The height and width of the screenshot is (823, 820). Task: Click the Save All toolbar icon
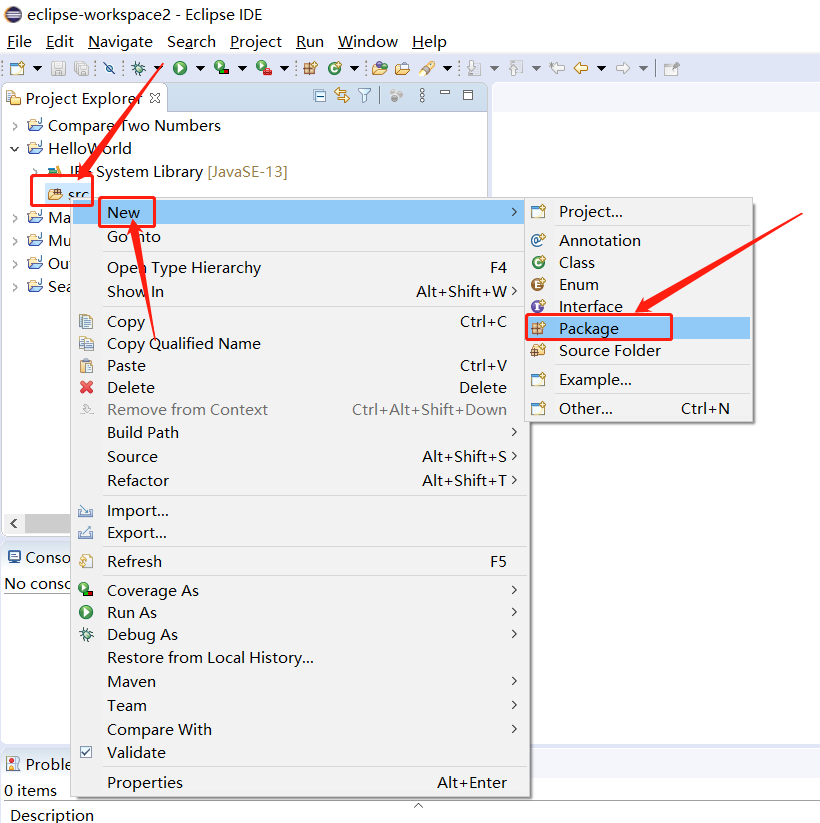click(x=81, y=68)
